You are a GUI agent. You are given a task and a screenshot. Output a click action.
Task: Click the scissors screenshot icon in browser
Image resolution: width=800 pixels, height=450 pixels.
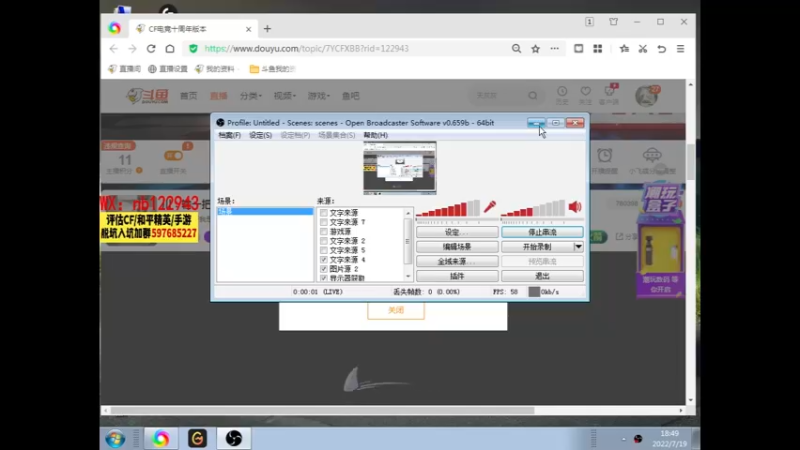click(643, 48)
